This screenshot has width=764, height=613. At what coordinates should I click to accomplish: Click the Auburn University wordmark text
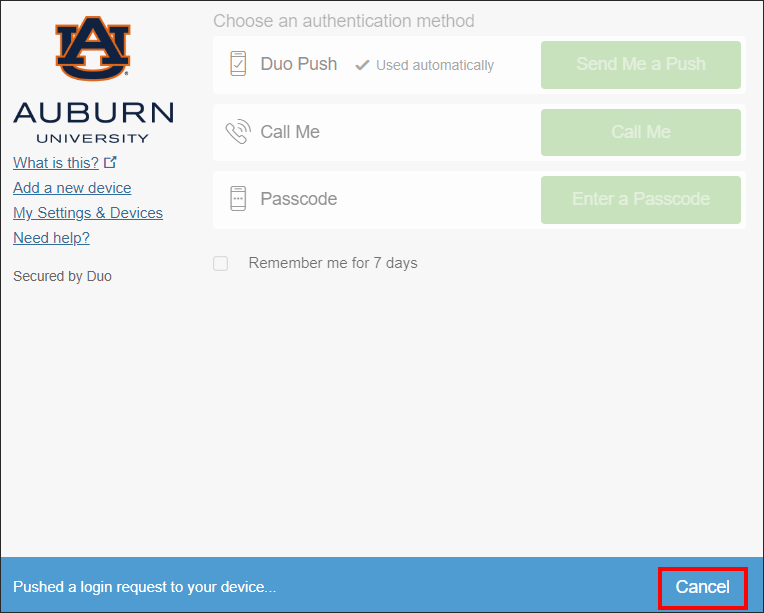pos(93,121)
